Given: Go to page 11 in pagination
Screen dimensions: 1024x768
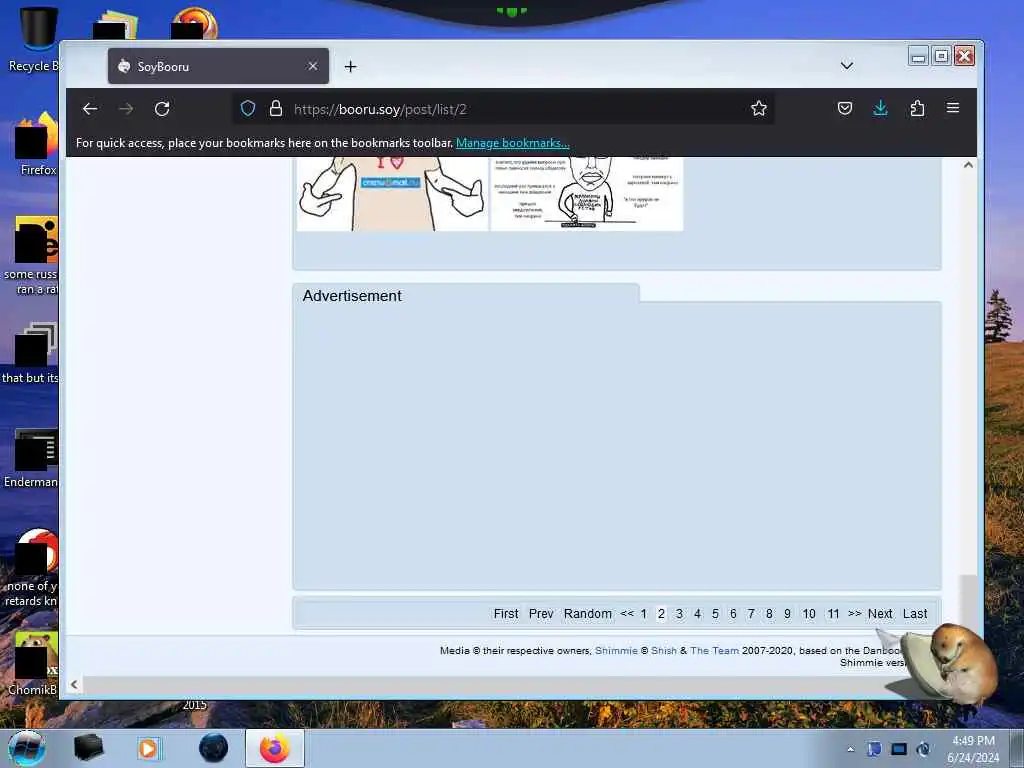Looking at the screenshot, I should click(x=833, y=614).
